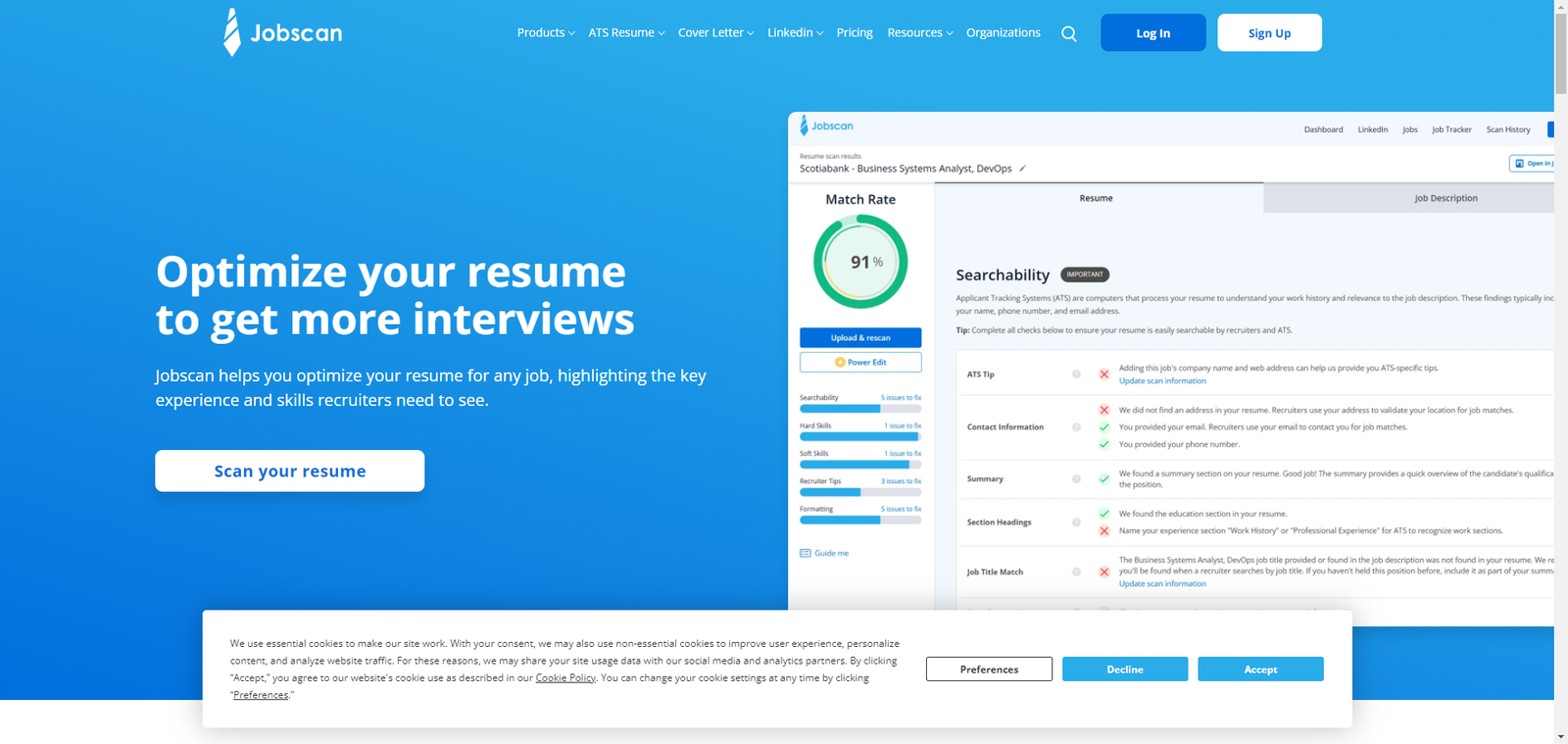Click the pencil edit icon beside scan title
The image size is (1568, 744).
pyautogui.click(x=1022, y=169)
